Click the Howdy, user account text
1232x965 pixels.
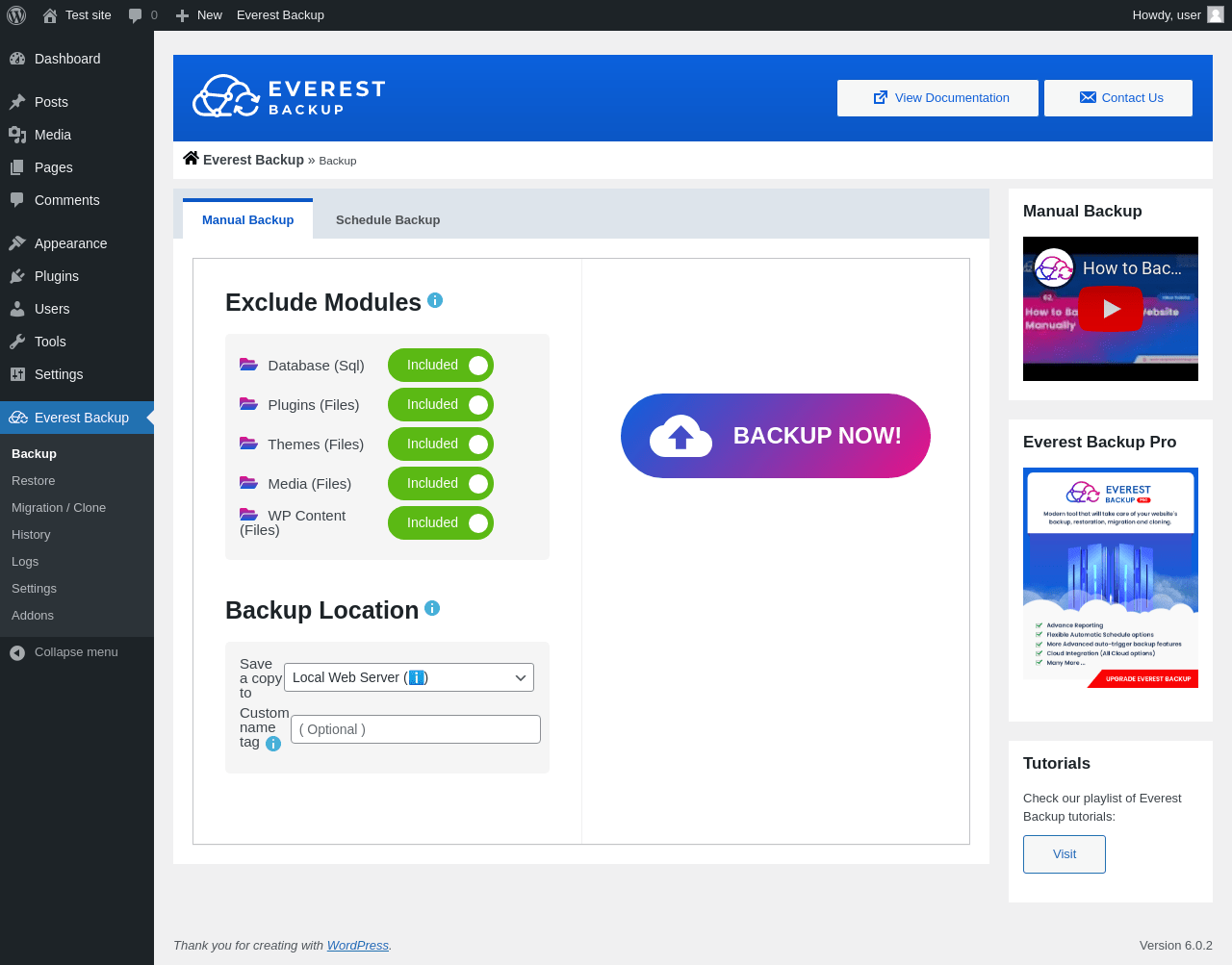pyautogui.click(x=1167, y=15)
